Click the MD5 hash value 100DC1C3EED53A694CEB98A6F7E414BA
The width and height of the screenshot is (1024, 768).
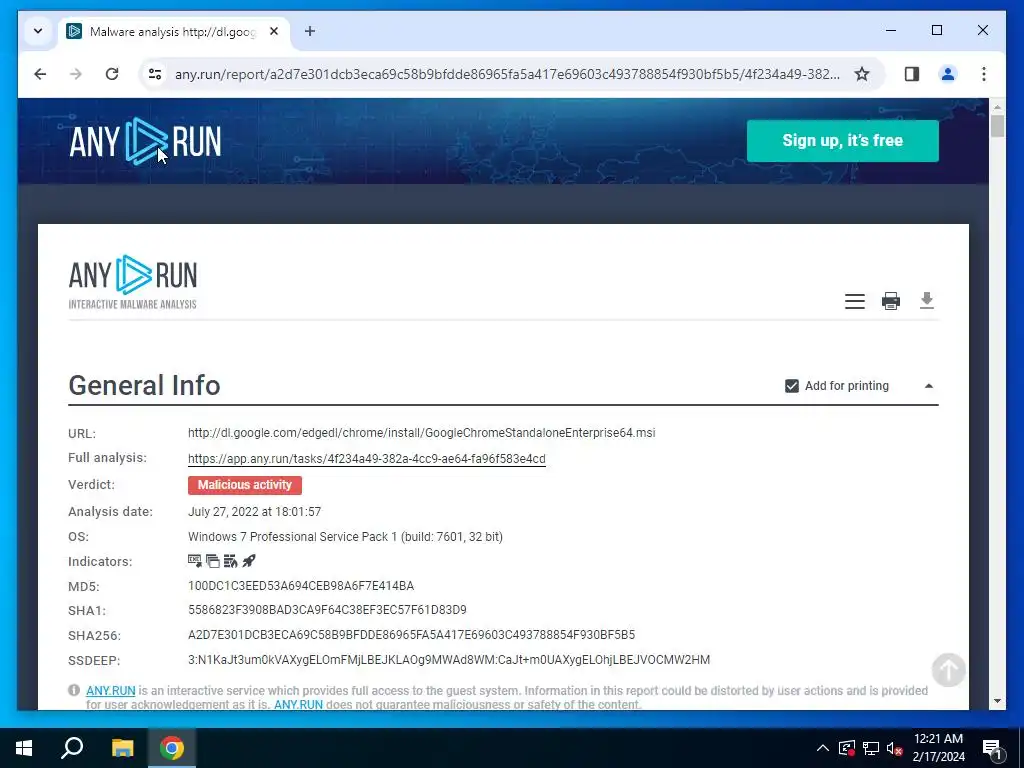(x=301, y=586)
